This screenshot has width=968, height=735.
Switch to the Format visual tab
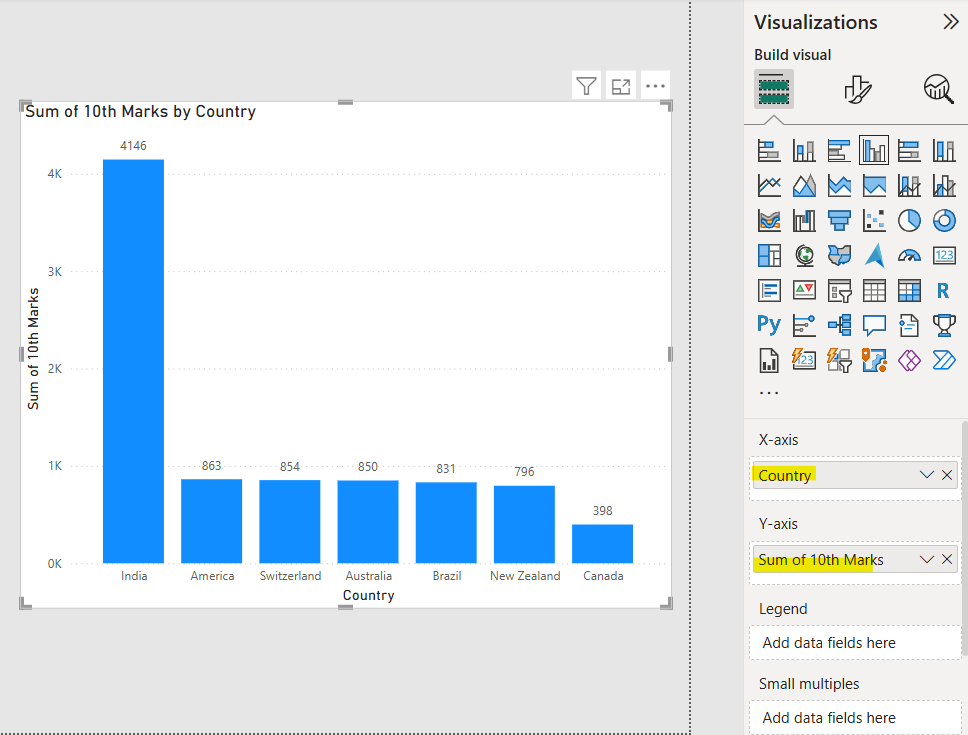click(x=857, y=90)
